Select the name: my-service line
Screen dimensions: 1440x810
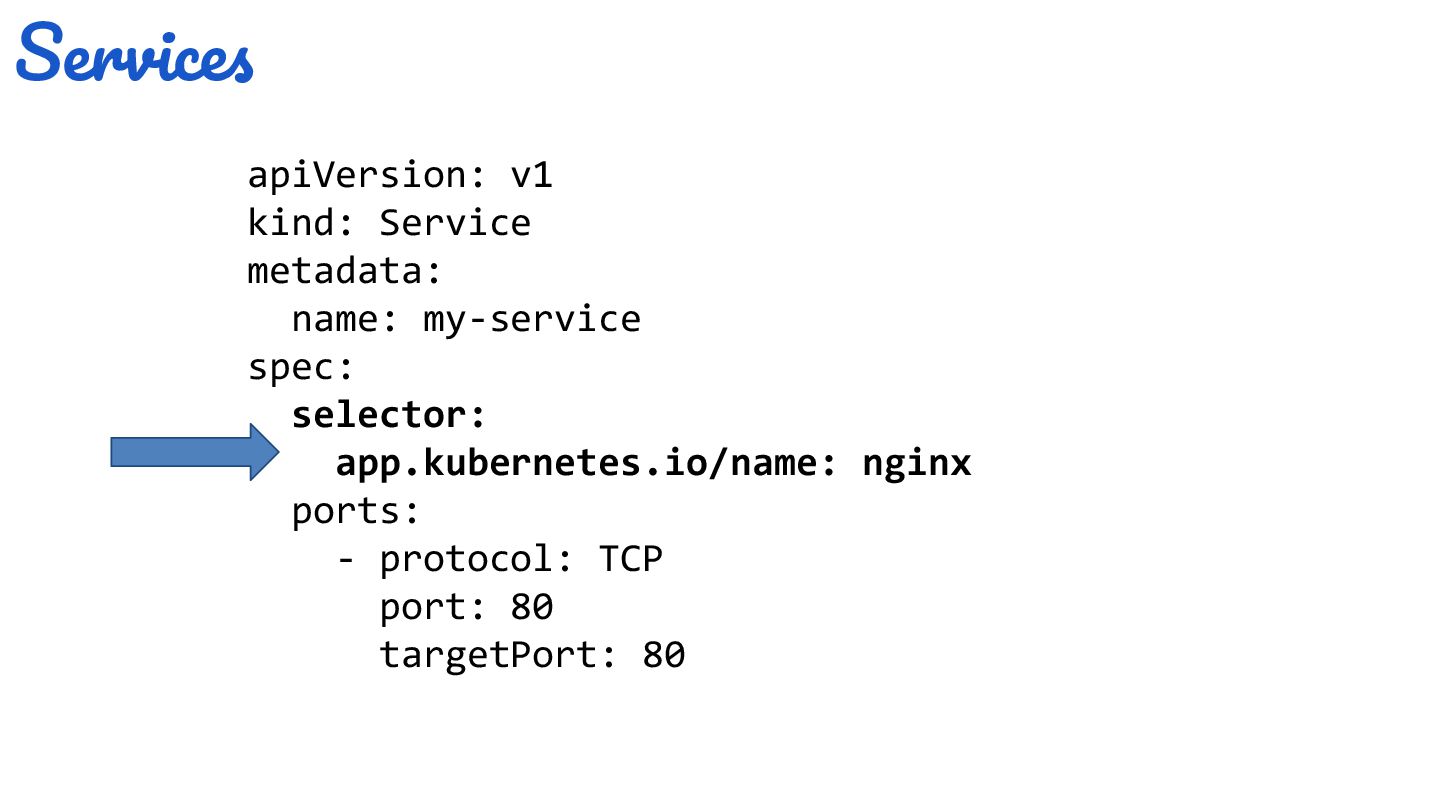466,319
